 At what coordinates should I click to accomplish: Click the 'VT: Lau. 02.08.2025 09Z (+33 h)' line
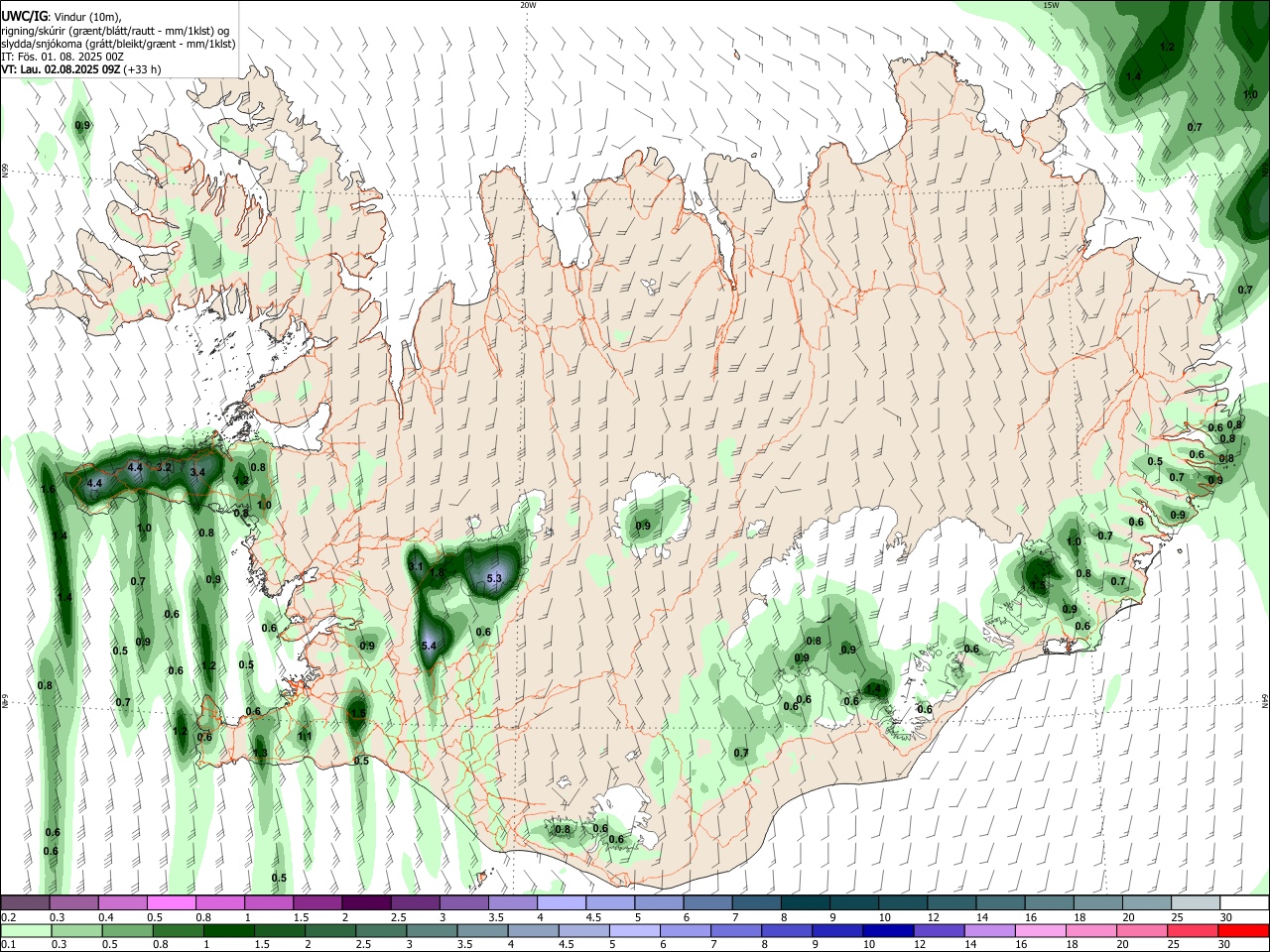[81, 69]
